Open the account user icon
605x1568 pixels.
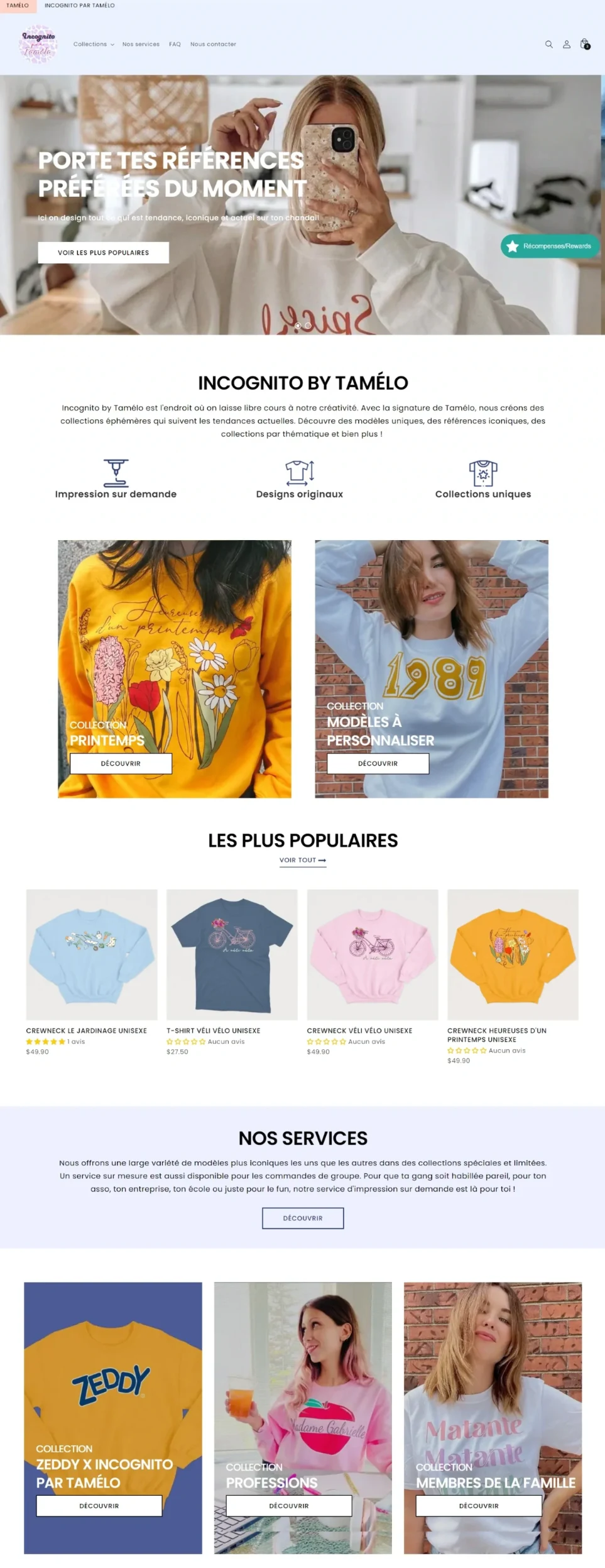[566, 44]
